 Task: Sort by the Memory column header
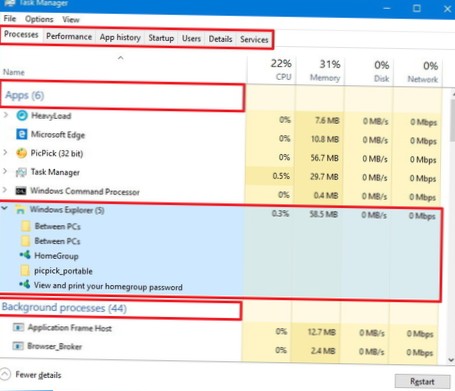pos(320,71)
